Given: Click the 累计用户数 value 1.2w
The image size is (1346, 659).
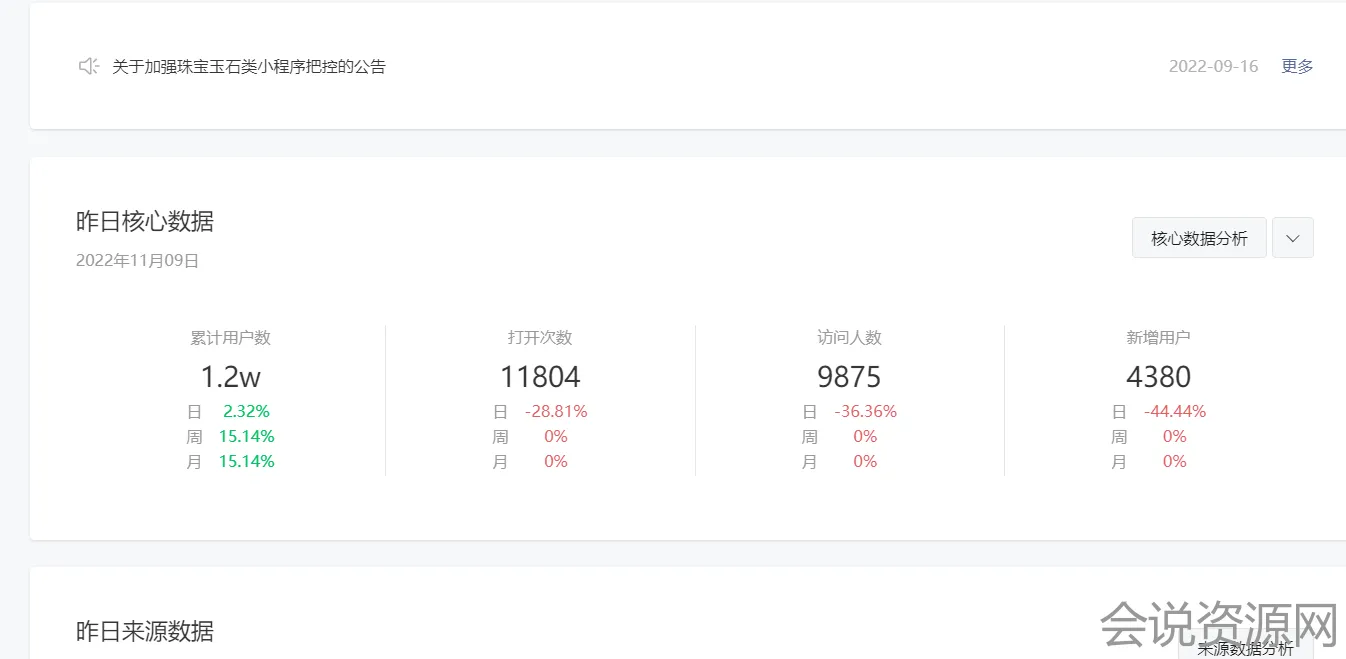Looking at the screenshot, I should click(x=230, y=377).
